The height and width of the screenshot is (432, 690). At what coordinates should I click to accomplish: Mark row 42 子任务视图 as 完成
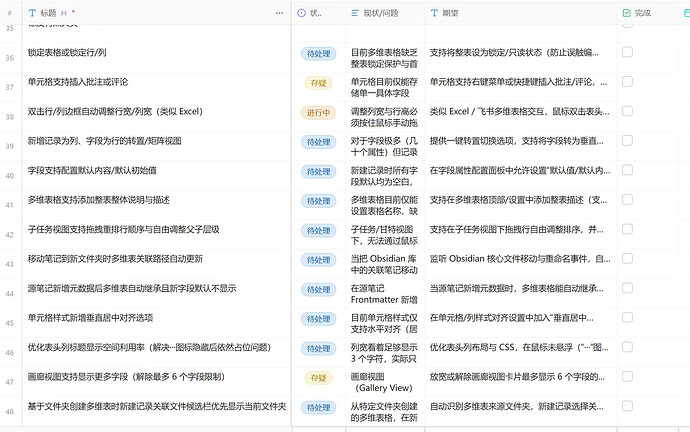(x=628, y=229)
